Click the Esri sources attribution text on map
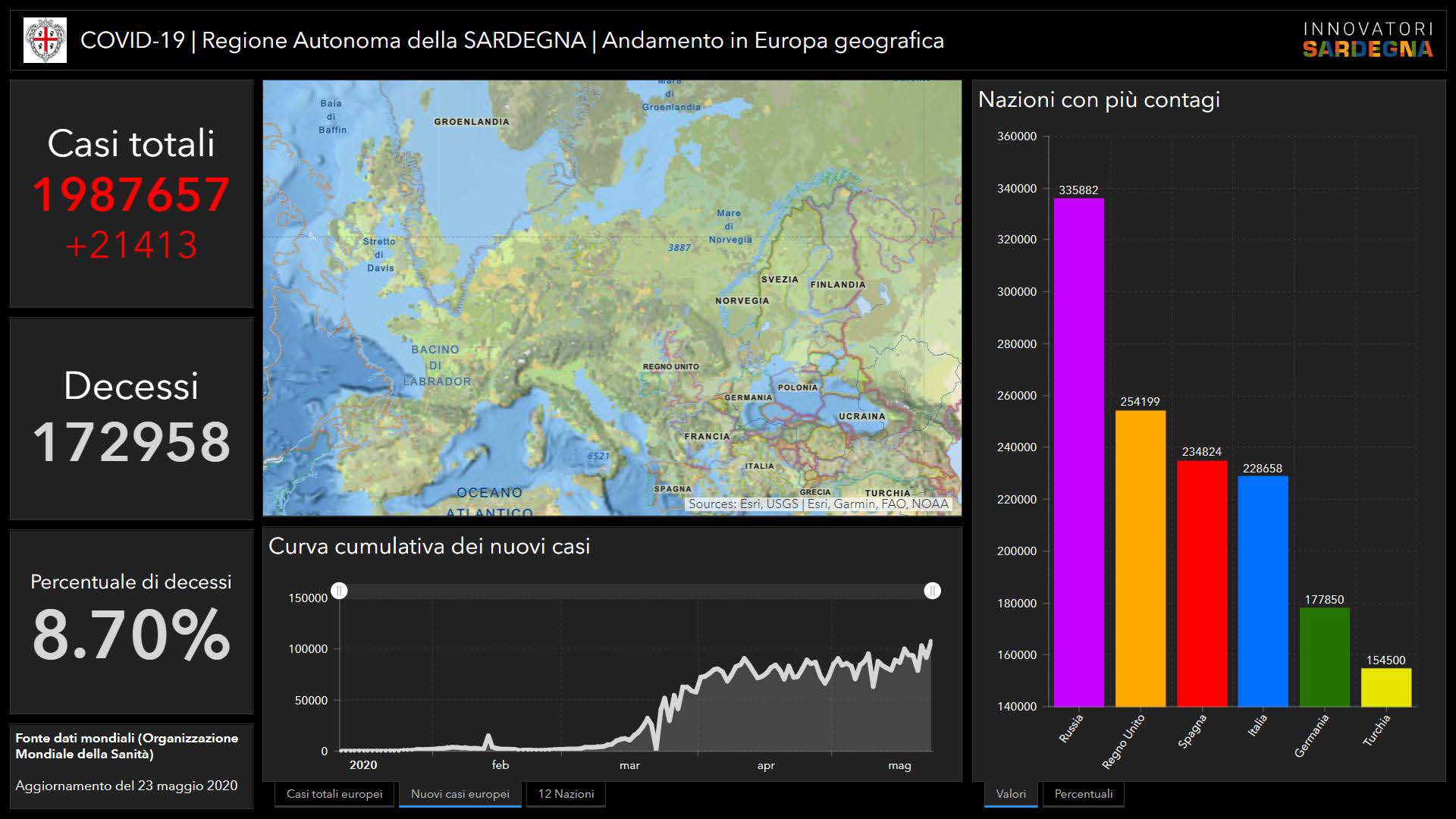 817,504
